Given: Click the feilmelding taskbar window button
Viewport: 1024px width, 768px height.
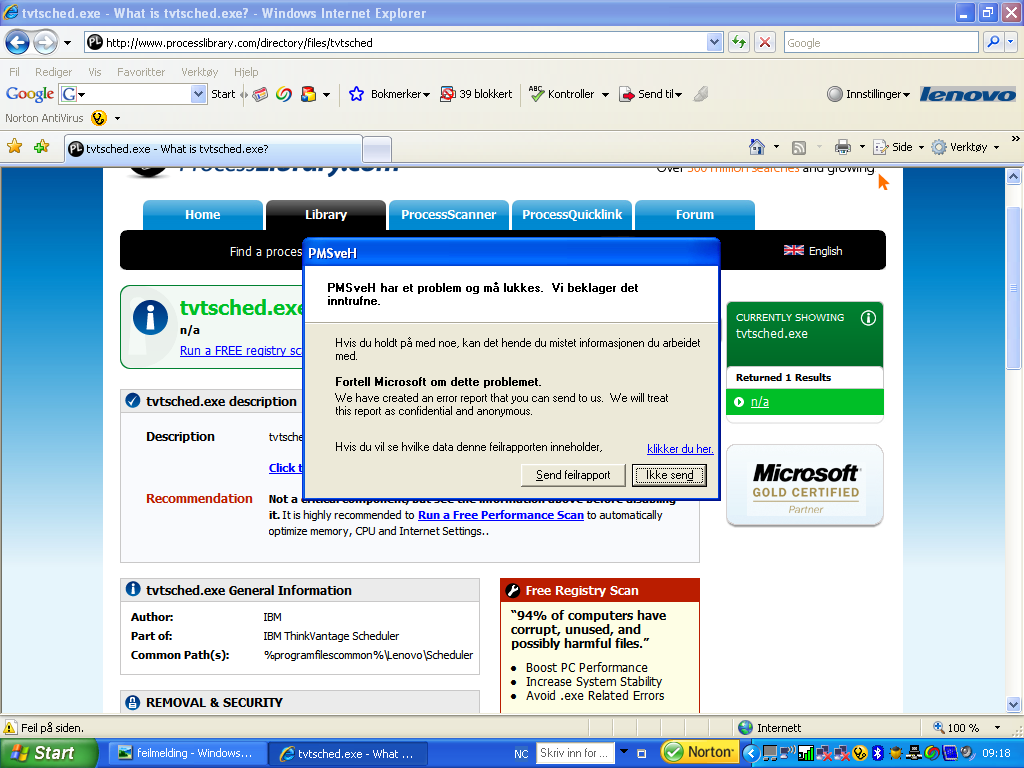Looking at the screenshot, I should point(187,753).
